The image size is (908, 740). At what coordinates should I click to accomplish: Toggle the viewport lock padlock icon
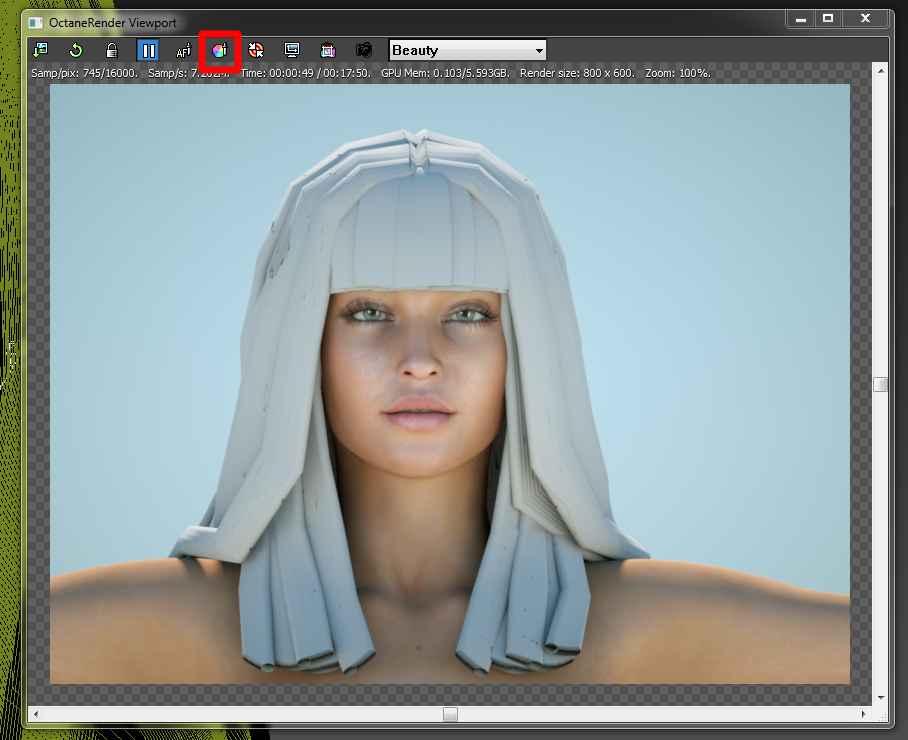click(112, 50)
